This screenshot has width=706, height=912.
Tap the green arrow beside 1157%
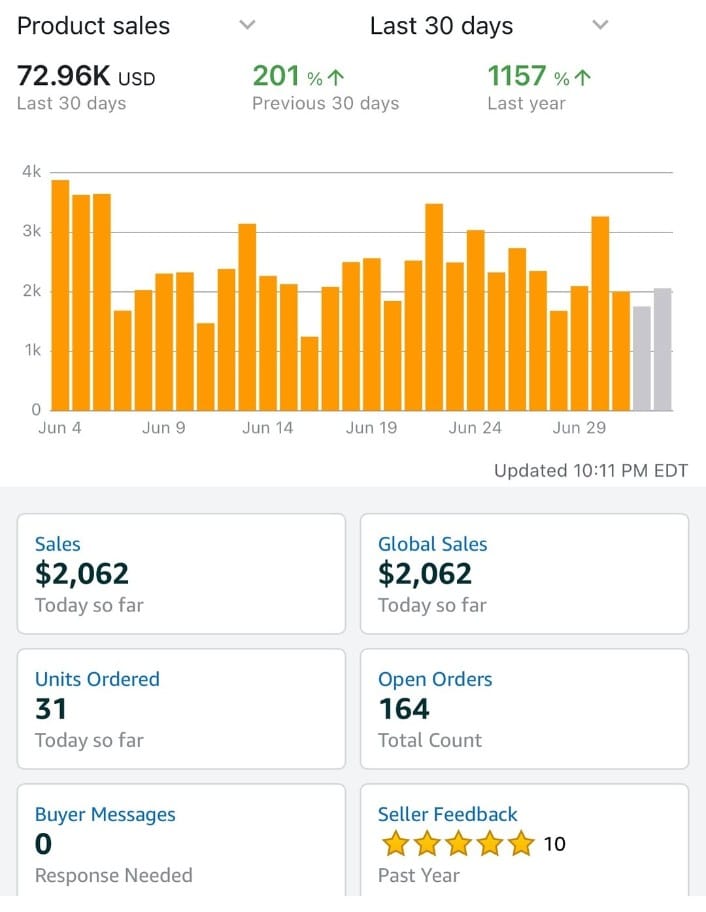[x=584, y=78]
